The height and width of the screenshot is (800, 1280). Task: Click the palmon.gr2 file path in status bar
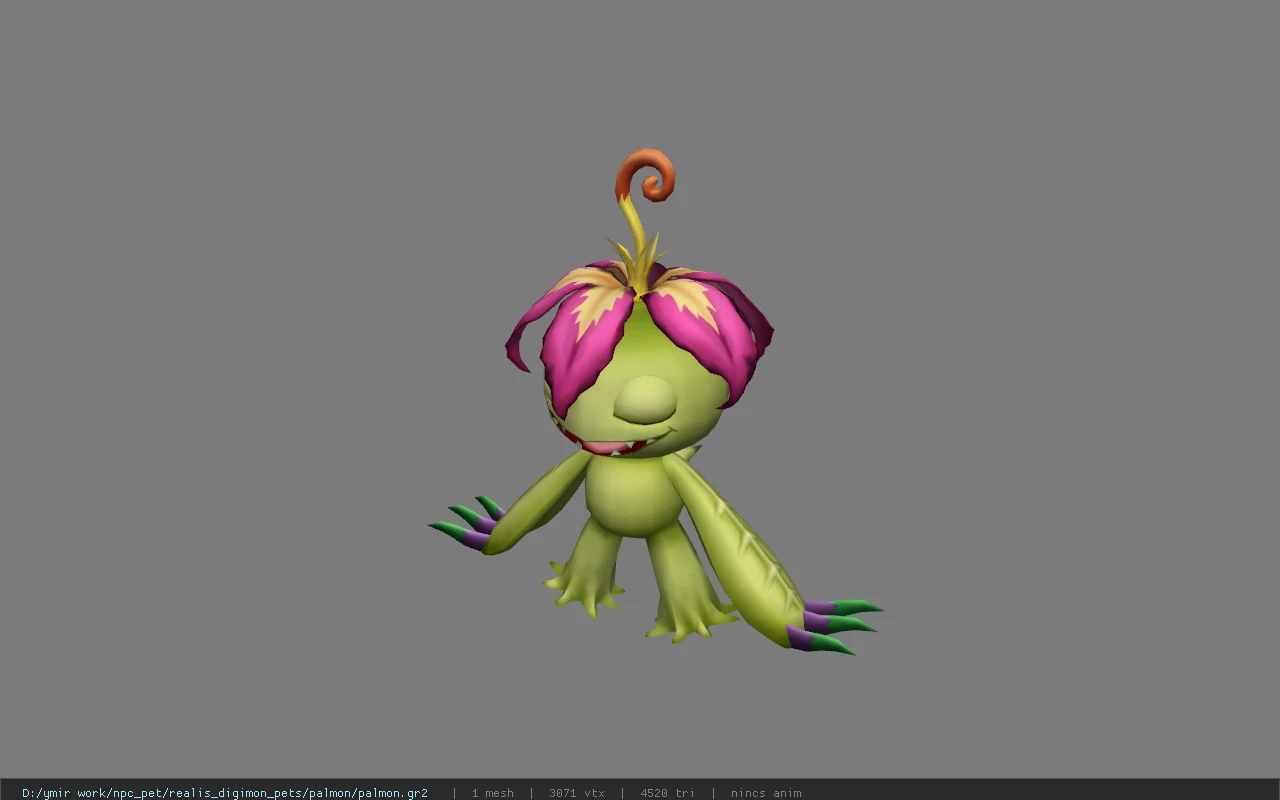click(x=225, y=793)
